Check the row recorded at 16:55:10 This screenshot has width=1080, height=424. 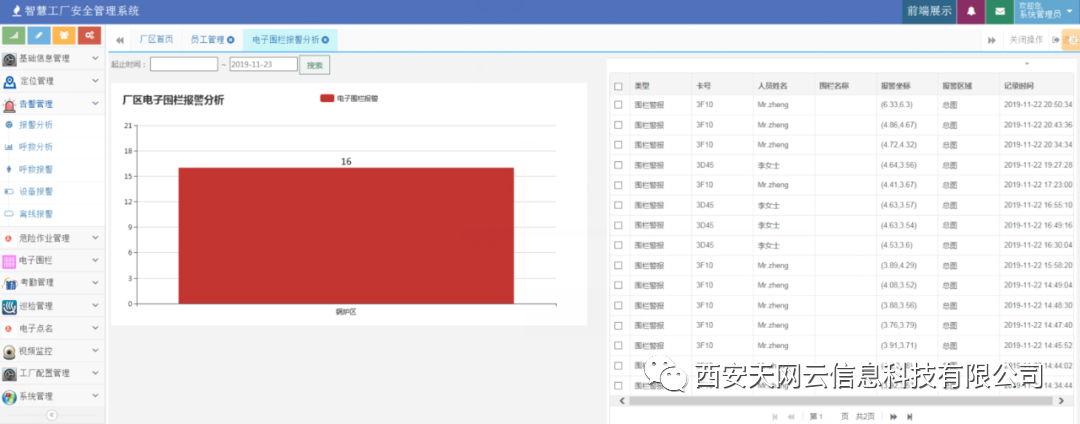(x=619, y=205)
